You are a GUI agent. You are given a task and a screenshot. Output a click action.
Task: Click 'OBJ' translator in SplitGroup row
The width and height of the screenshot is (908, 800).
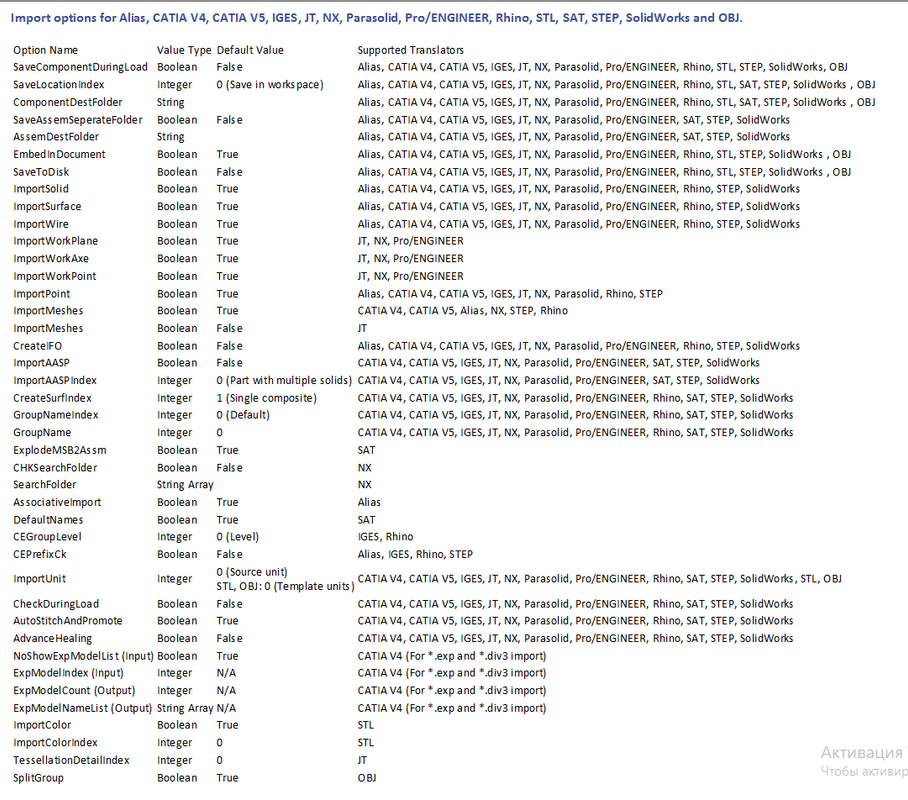[x=367, y=778]
